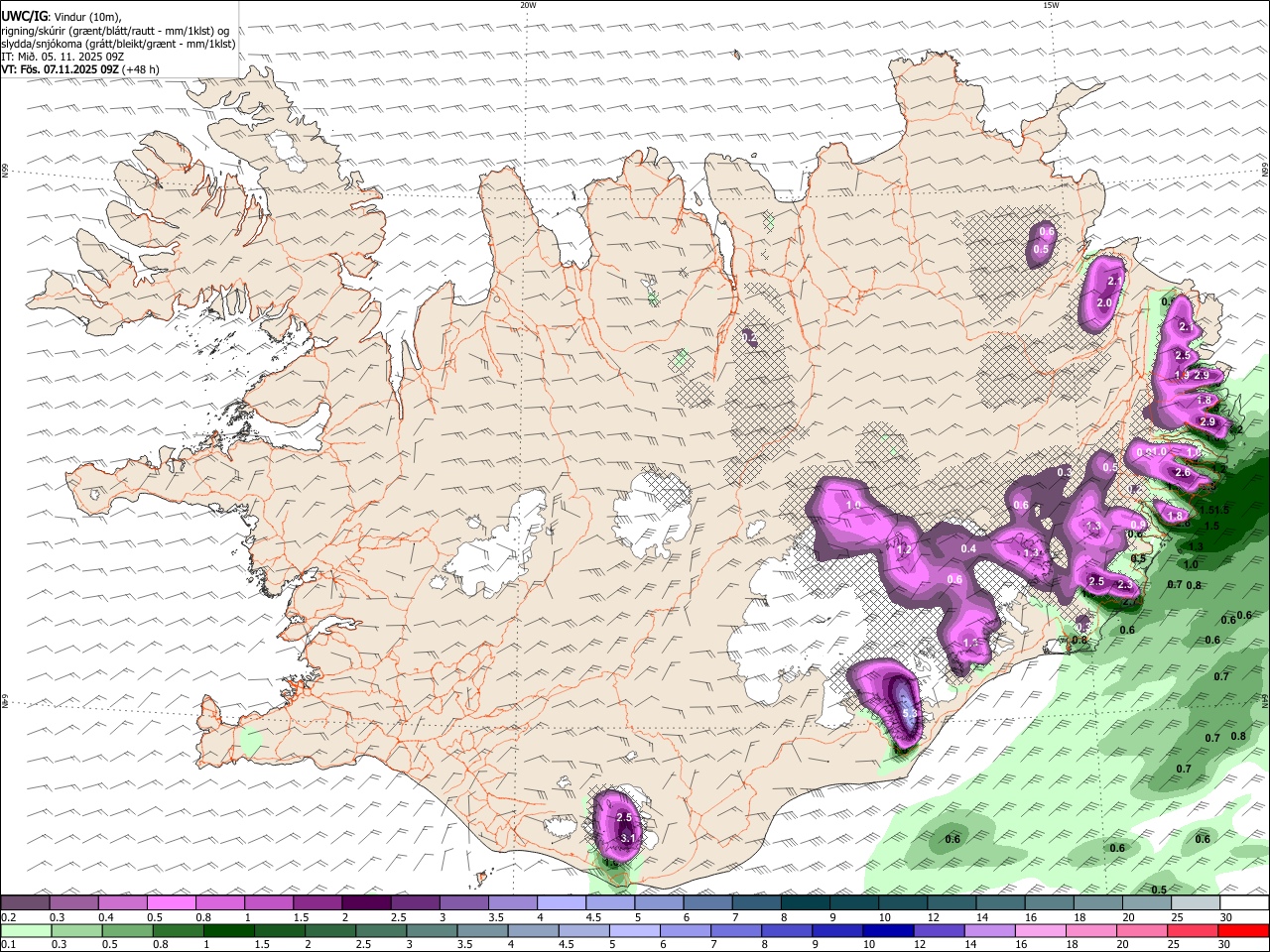Viewport: 1270px width, 952px height.
Task: Click the '20W' longitude label
Action: 528,5
